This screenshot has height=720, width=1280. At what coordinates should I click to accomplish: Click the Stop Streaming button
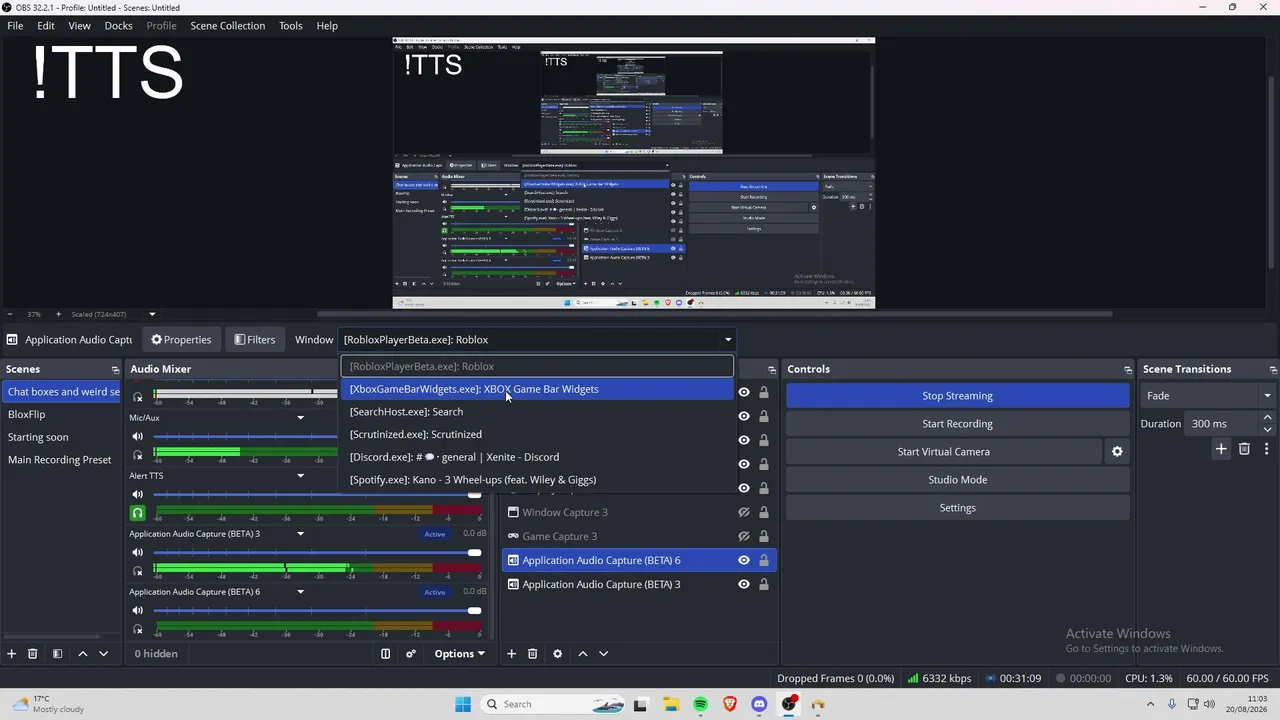957,396
